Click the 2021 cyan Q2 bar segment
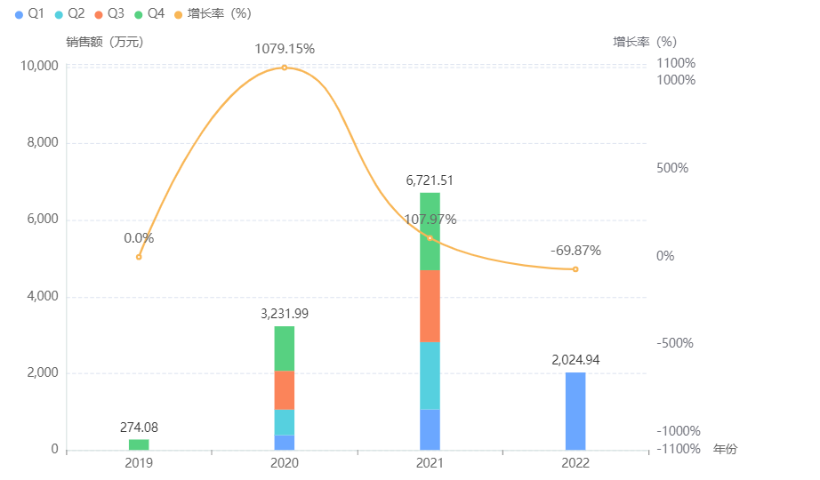The image size is (820, 480). tap(430, 375)
